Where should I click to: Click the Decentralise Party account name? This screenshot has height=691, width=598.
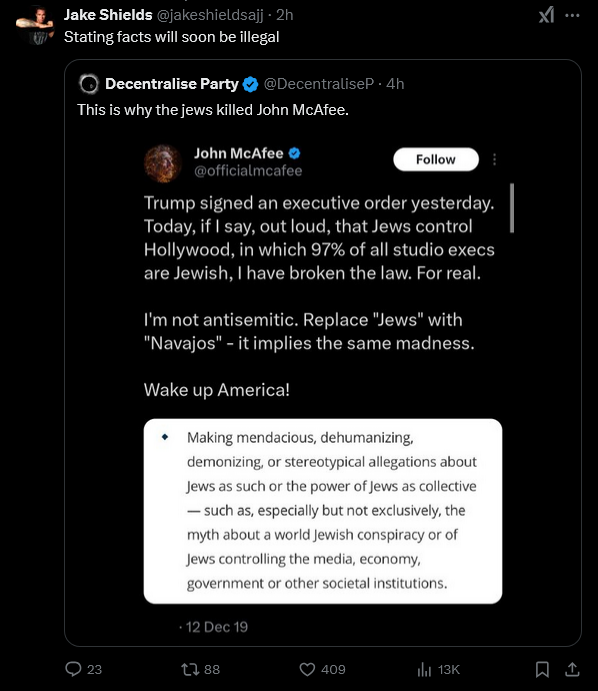click(171, 84)
